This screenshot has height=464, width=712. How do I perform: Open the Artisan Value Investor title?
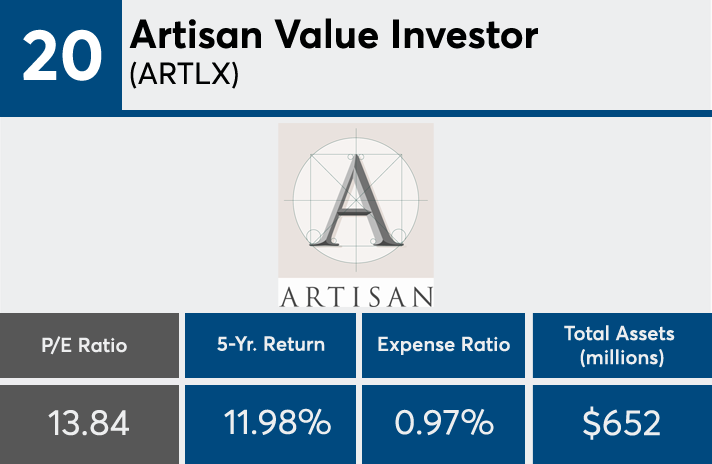click(334, 37)
